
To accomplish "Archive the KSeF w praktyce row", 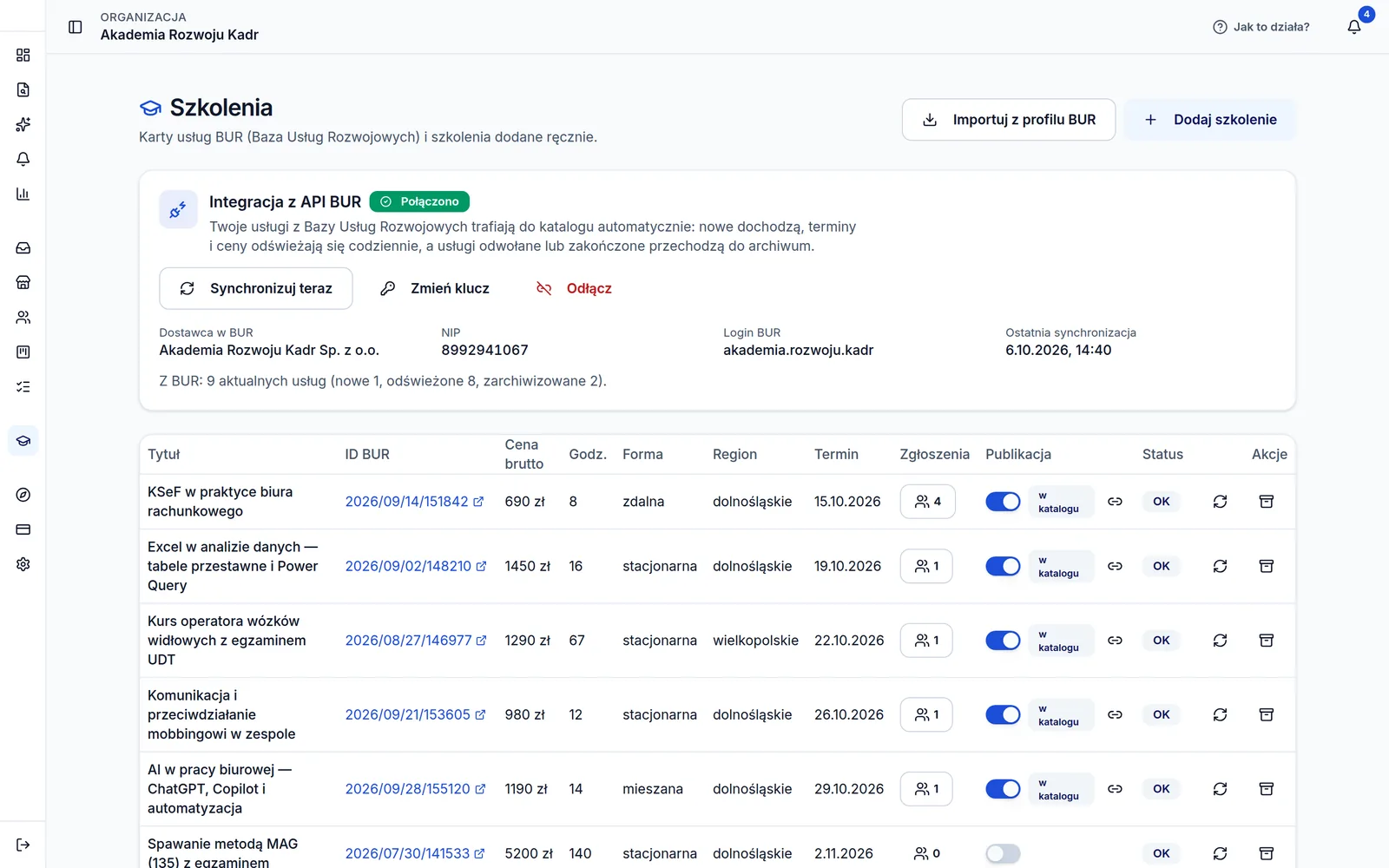I will pyautogui.click(x=1267, y=502).
